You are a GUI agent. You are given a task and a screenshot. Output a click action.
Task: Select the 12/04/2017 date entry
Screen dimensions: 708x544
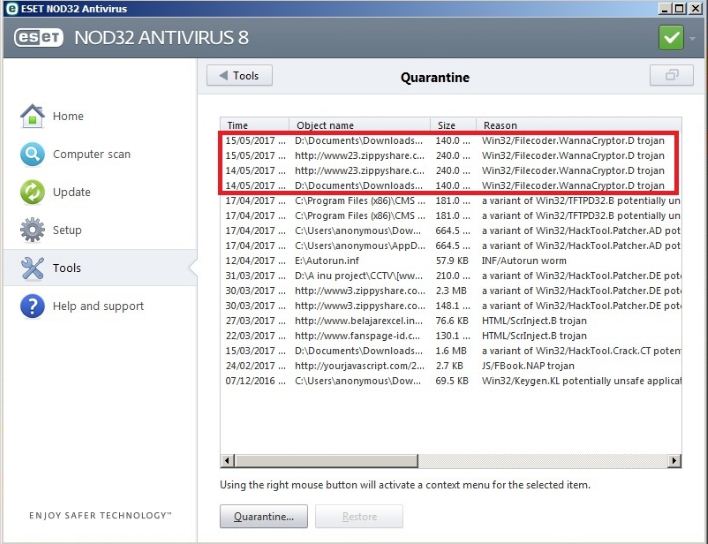coord(255,260)
